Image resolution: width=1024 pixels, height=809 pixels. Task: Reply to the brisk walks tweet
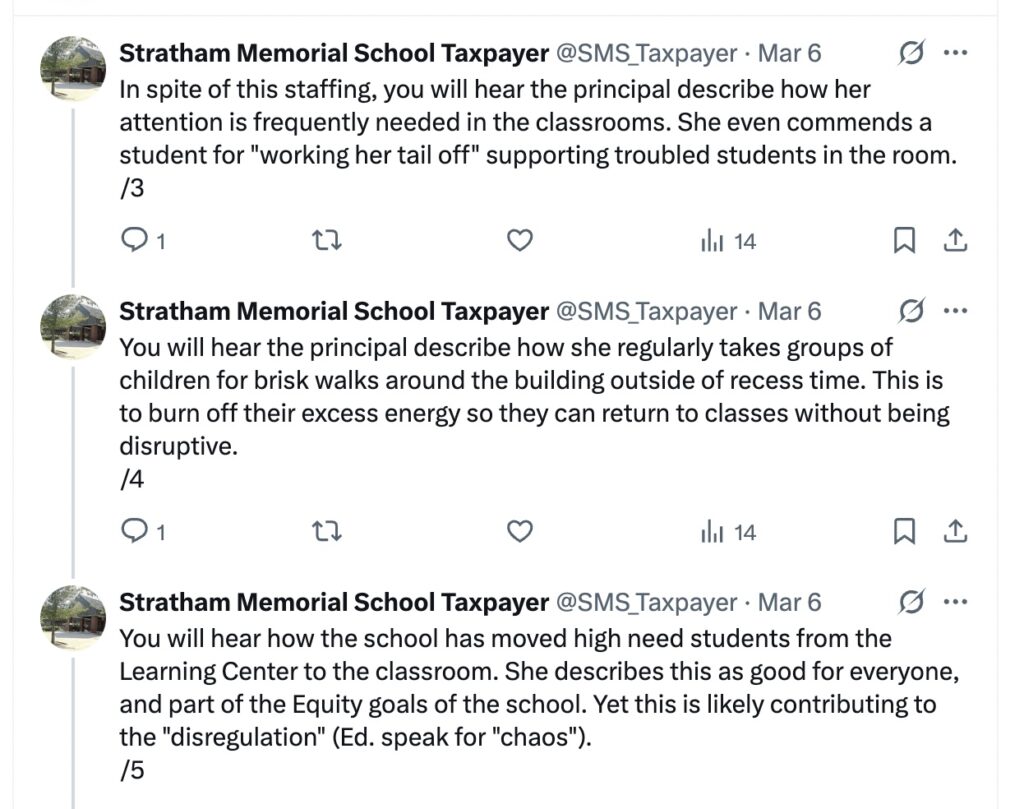135,532
